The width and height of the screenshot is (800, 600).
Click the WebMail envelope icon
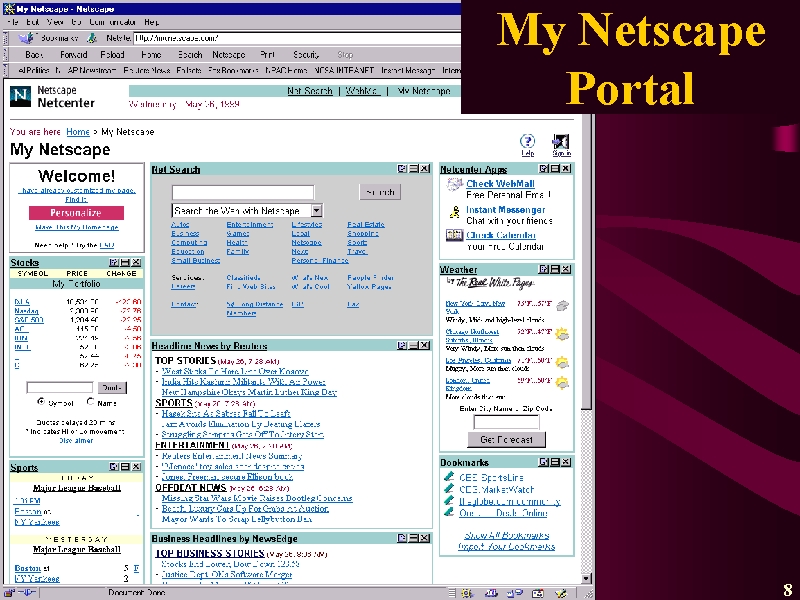(454, 185)
